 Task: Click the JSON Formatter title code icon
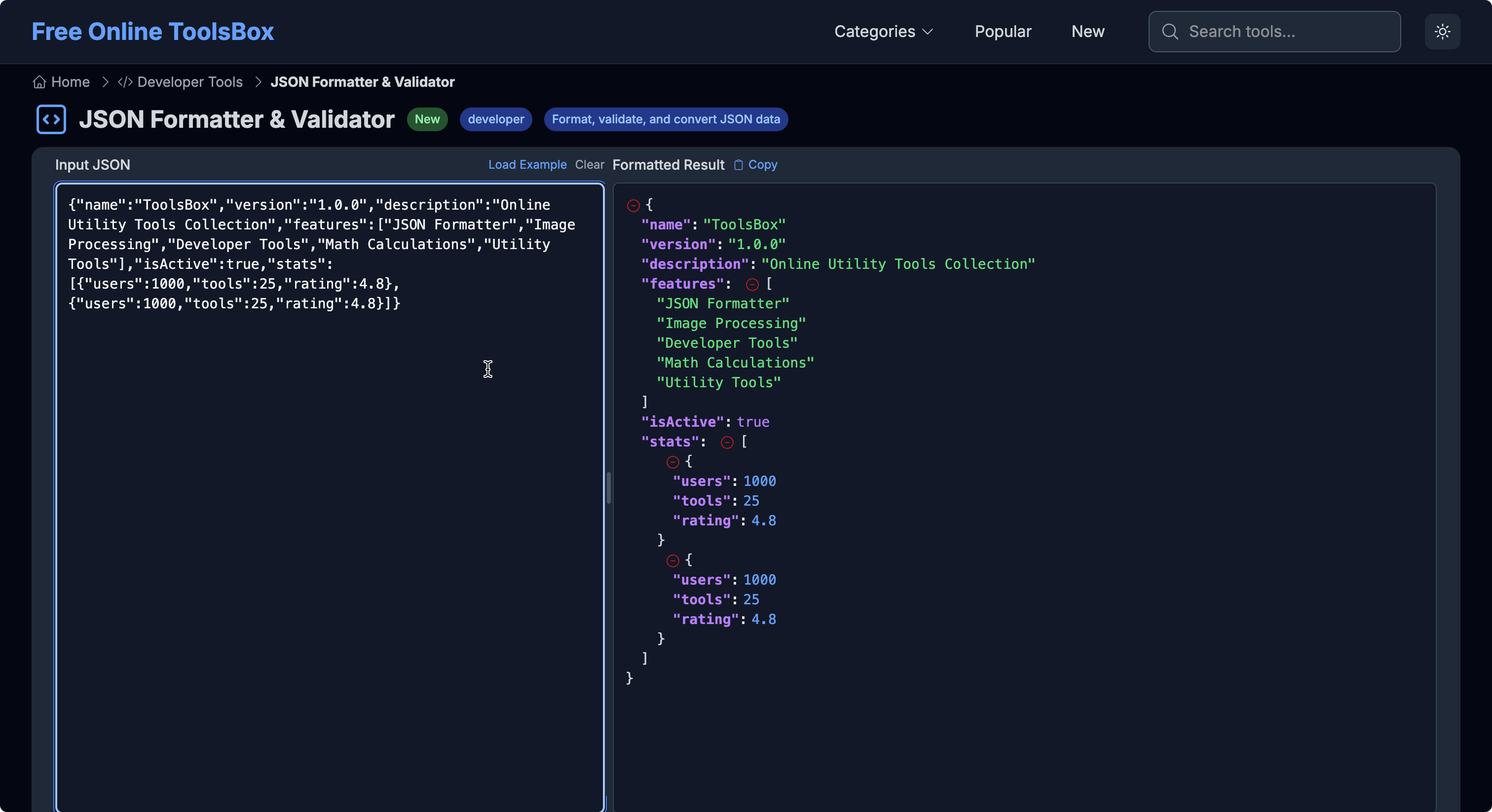click(x=51, y=119)
